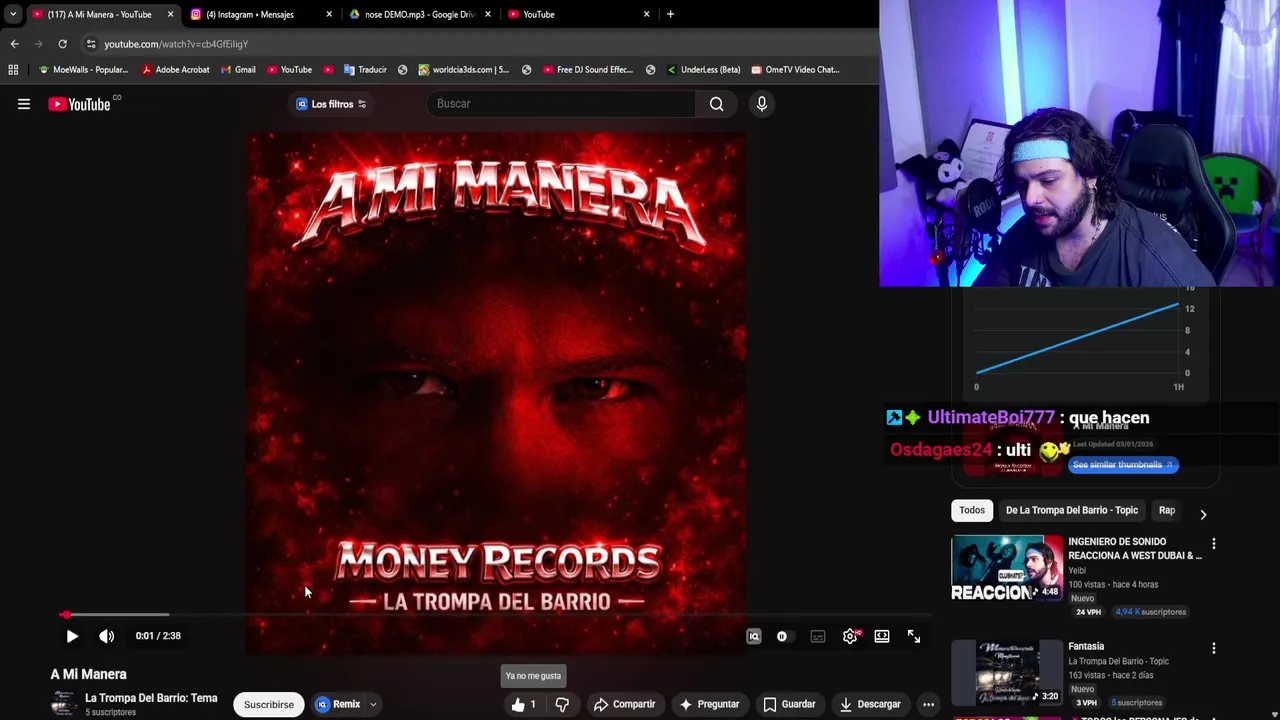Open Los filtros options
The image size is (1280, 720).
coord(331,104)
